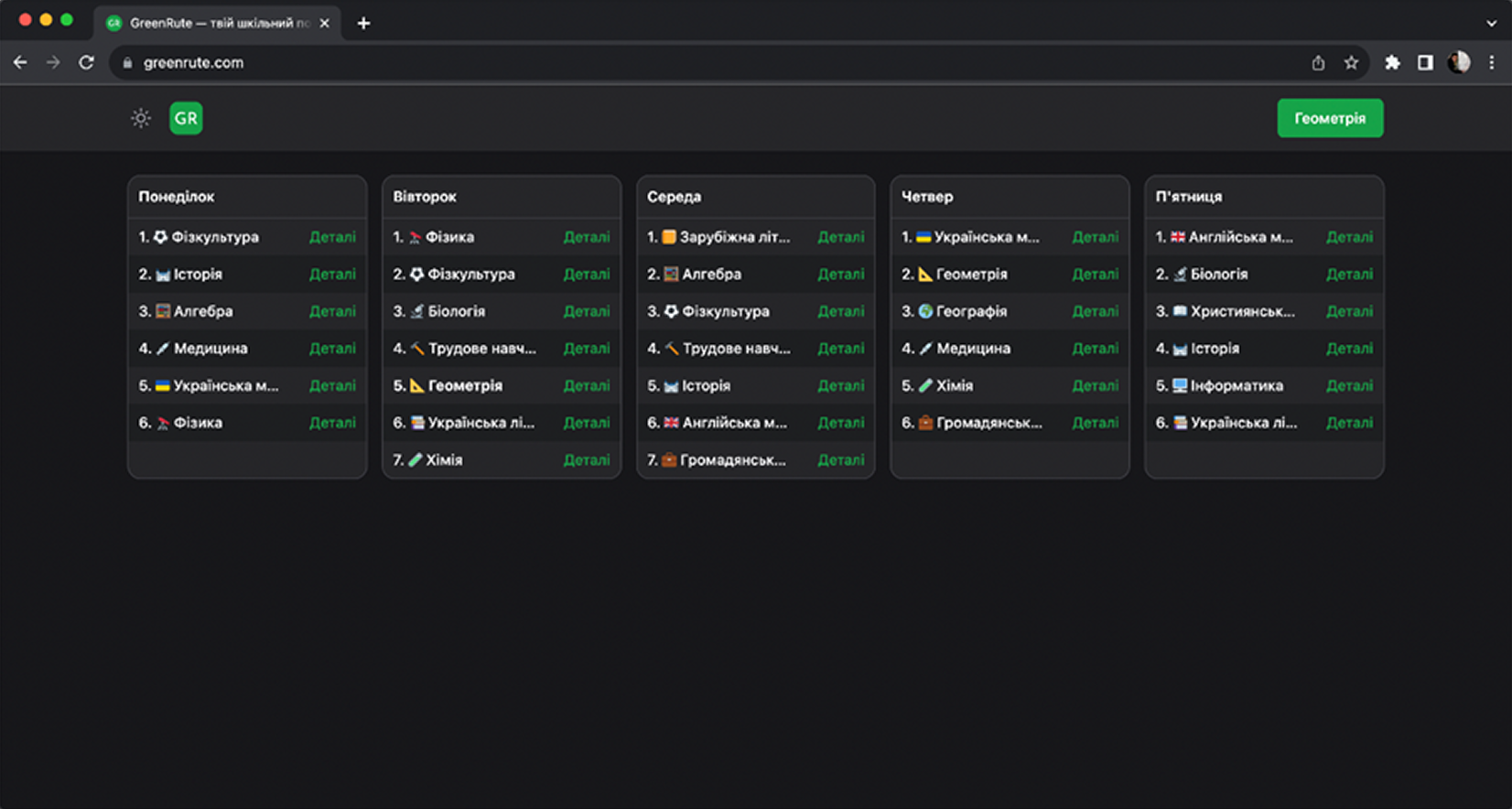Go back with browser back arrow
Image resolution: width=1512 pixels, height=809 pixels.
point(20,62)
